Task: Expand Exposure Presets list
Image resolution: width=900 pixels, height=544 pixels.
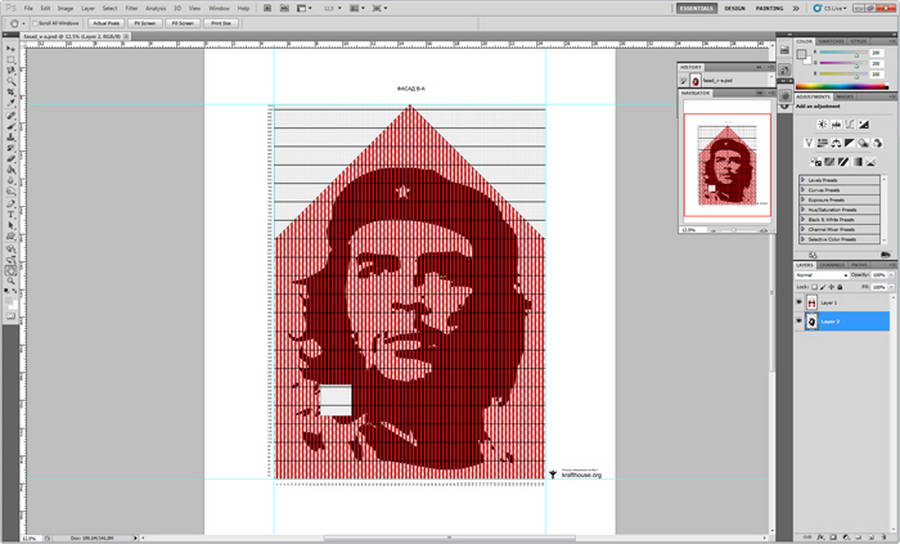Action: pyautogui.click(x=803, y=200)
